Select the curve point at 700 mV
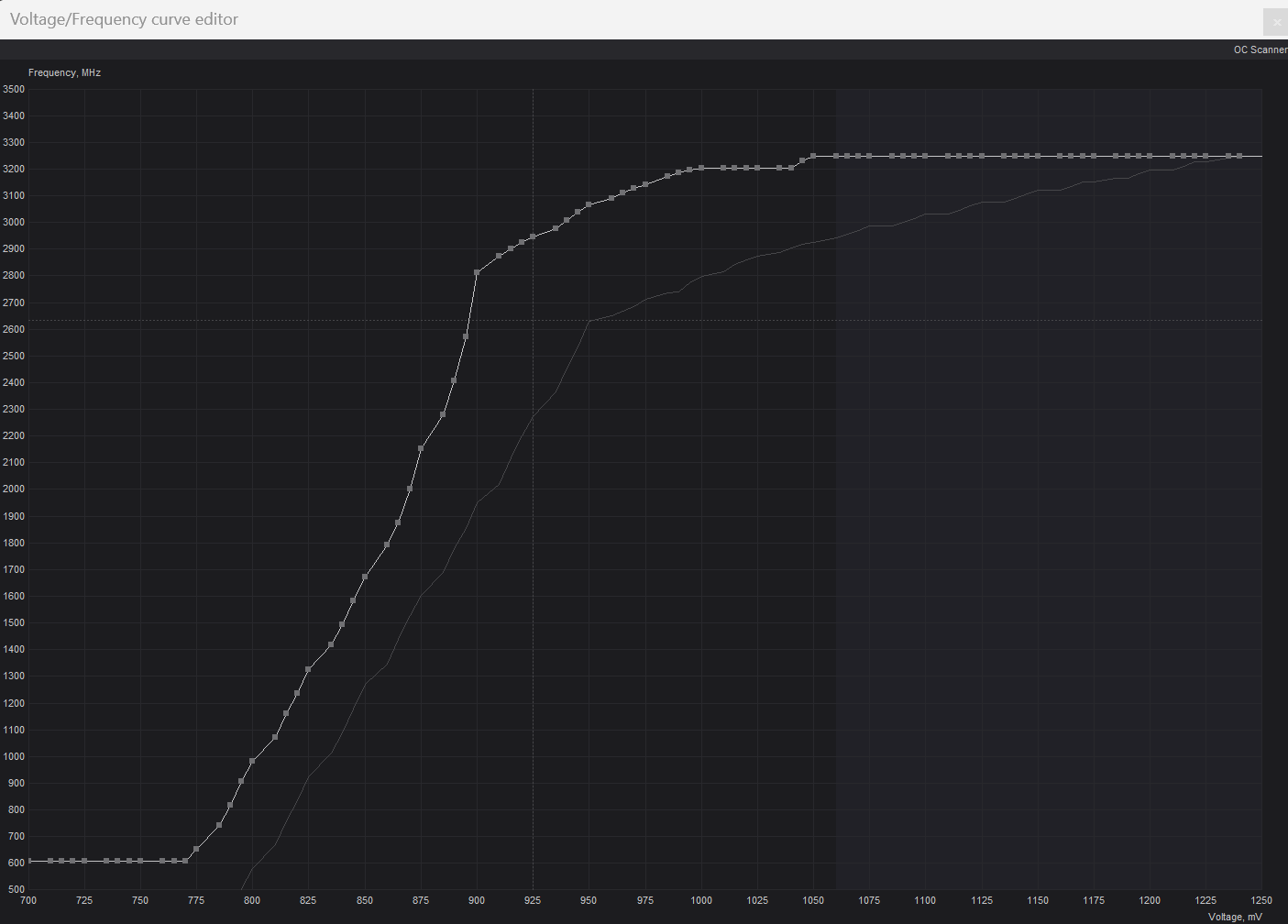This screenshot has width=1288, height=924. 28,861
